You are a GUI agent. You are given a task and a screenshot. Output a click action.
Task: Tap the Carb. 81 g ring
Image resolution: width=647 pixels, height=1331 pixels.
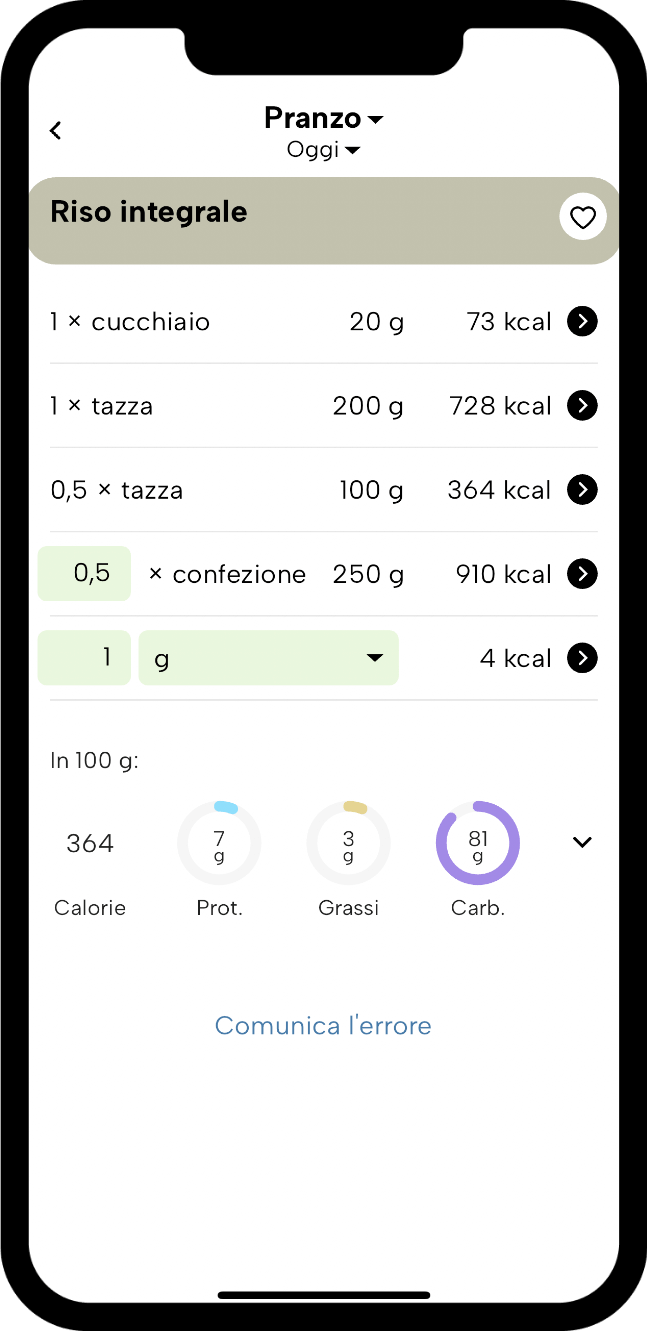pos(478,843)
